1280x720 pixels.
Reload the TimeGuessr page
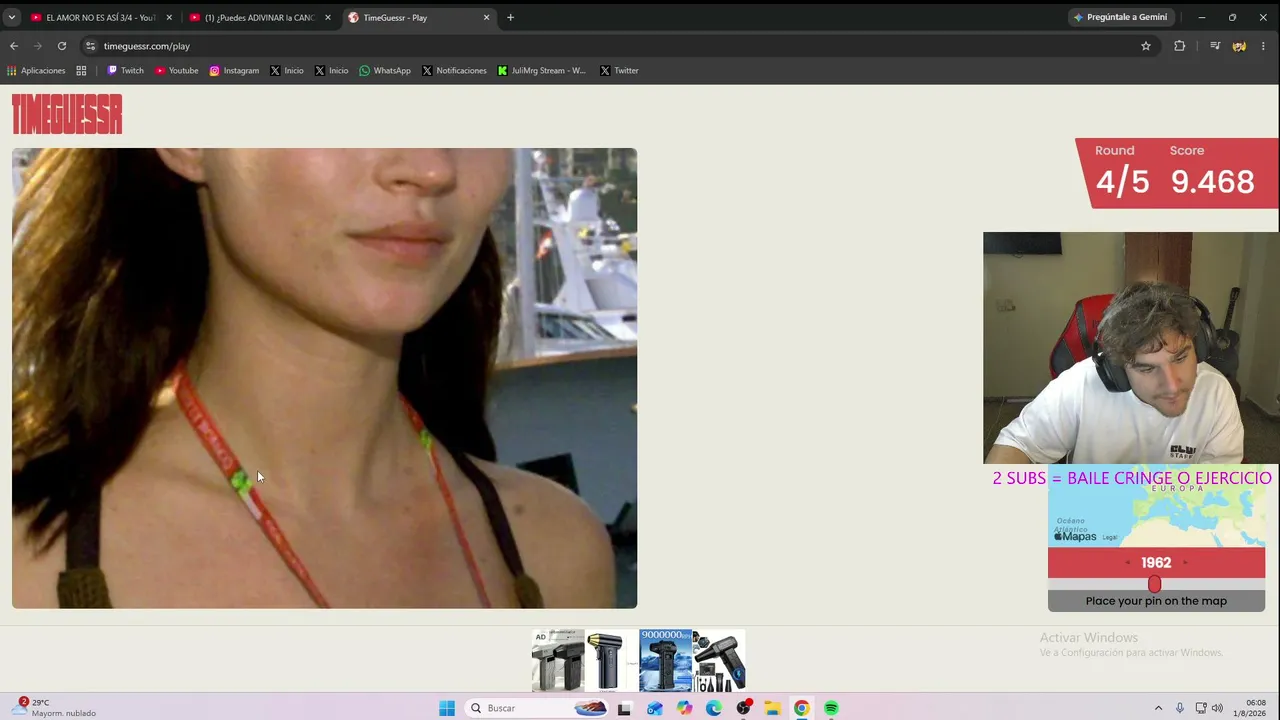(62, 46)
